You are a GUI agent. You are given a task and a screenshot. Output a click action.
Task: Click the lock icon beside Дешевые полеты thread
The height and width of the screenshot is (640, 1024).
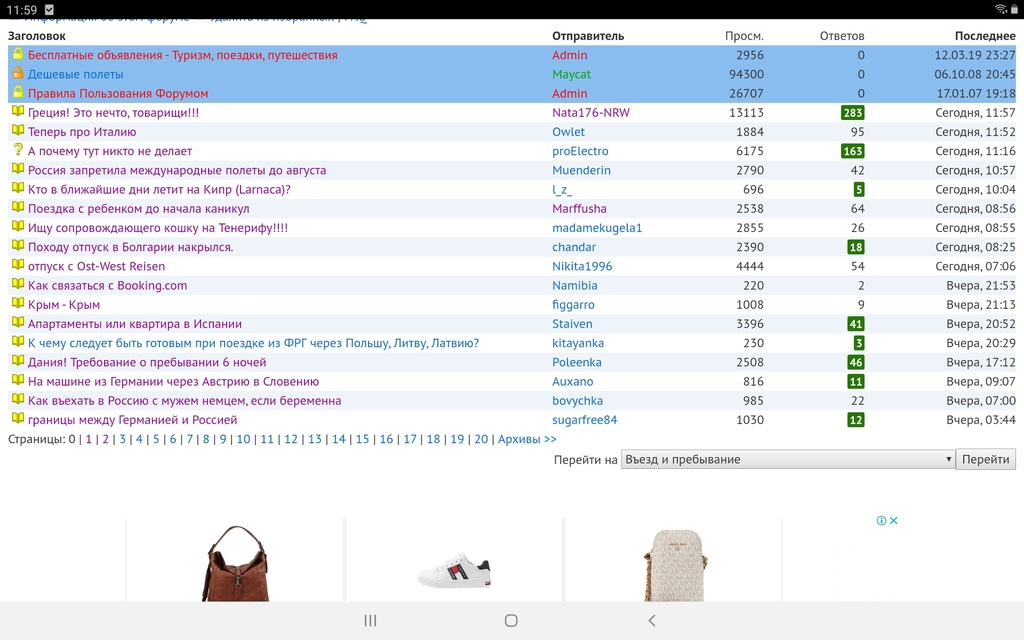pos(17,74)
